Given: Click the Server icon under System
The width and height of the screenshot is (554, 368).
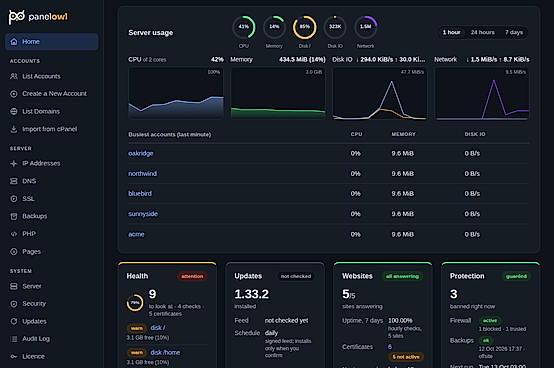Looking at the screenshot, I should click(14, 286).
